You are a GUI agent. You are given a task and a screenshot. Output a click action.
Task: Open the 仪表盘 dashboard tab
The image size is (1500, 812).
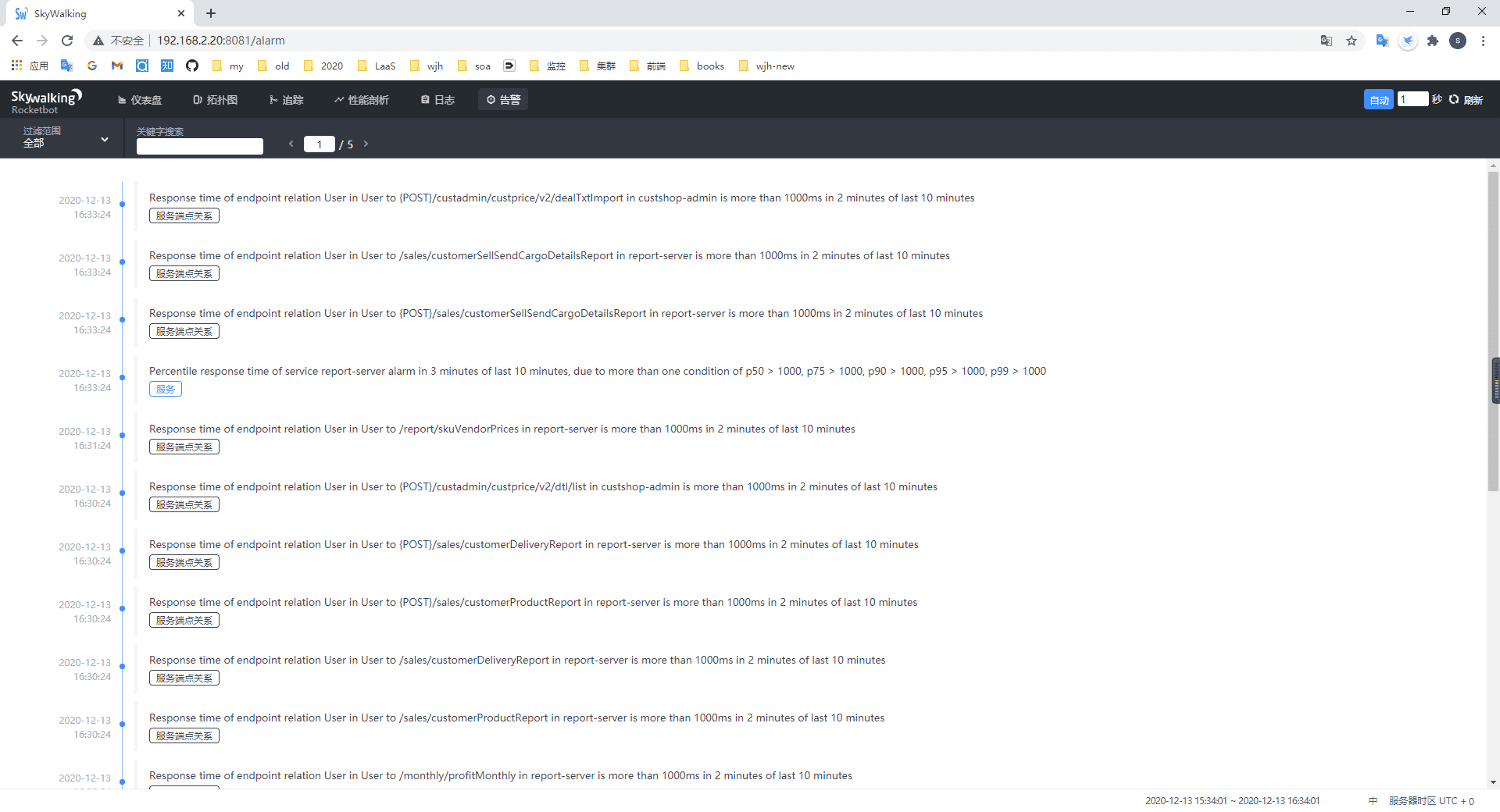[x=140, y=100]
